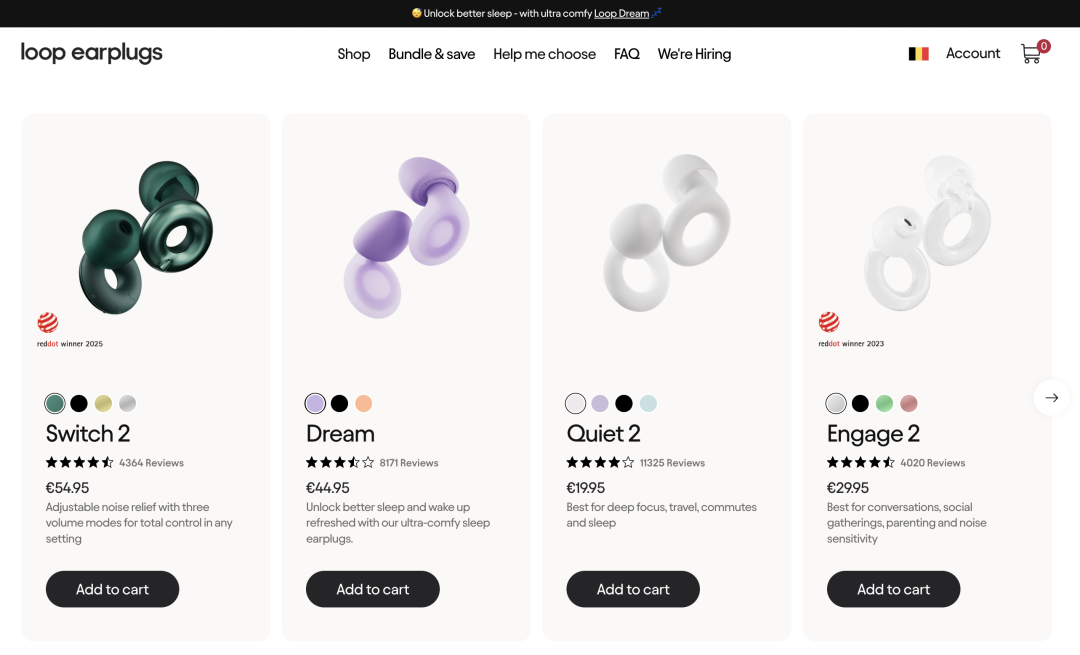Select green color for Engage 2
Screen dimensions: 1080x655
click(884, 404)
